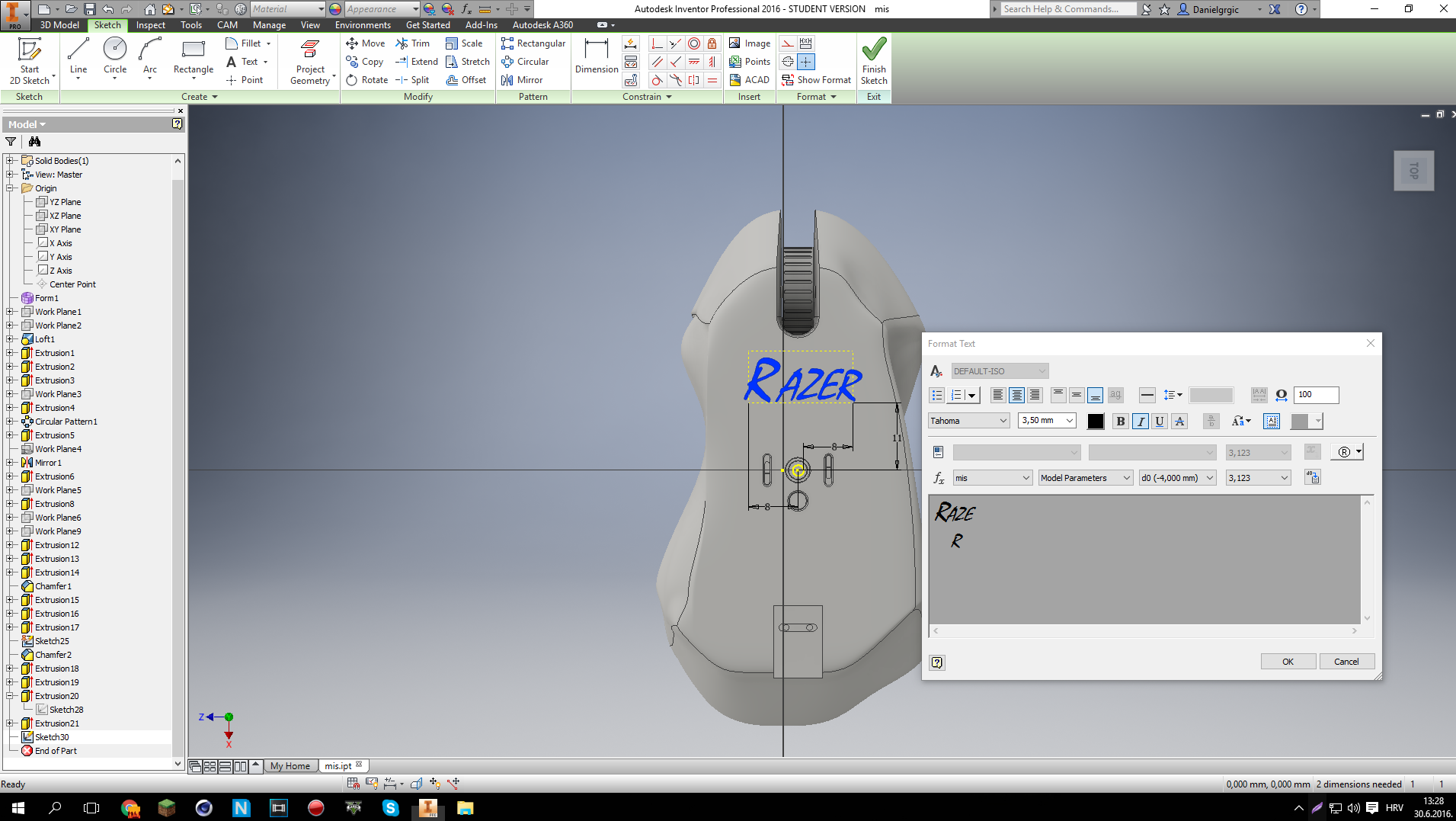The image size is (1456, 821).
Task: Select the Circle sketch tool
Action: [115, 58]
